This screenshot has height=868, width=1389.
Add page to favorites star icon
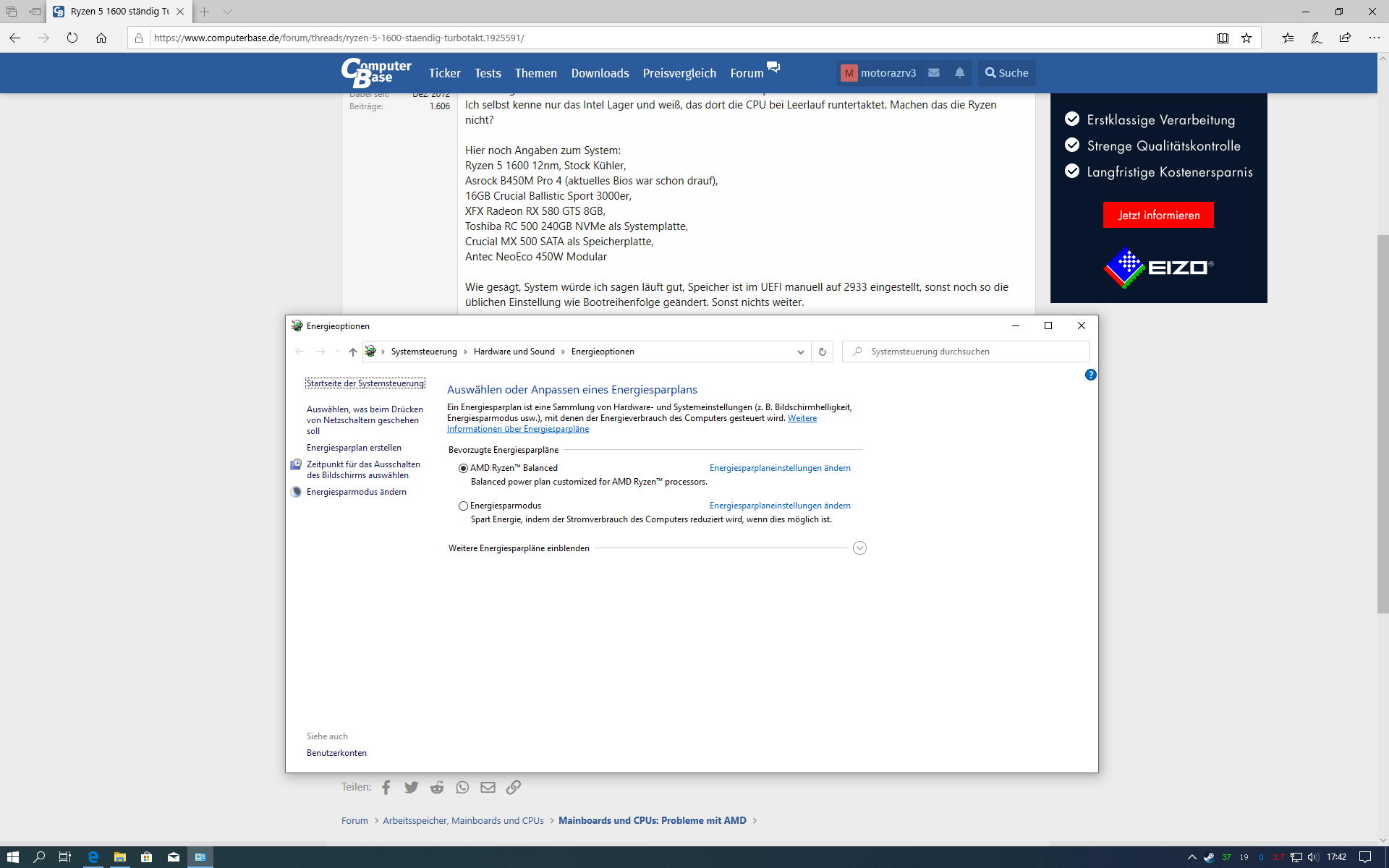(x=1246, y=38)
